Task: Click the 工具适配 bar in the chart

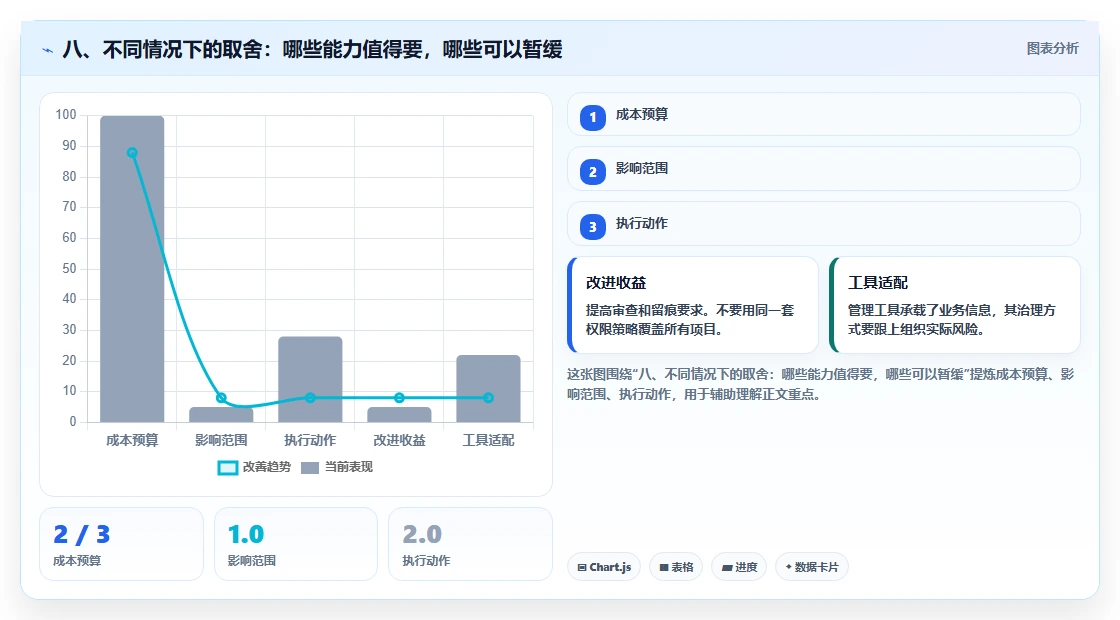Action: tap(489, 389)
